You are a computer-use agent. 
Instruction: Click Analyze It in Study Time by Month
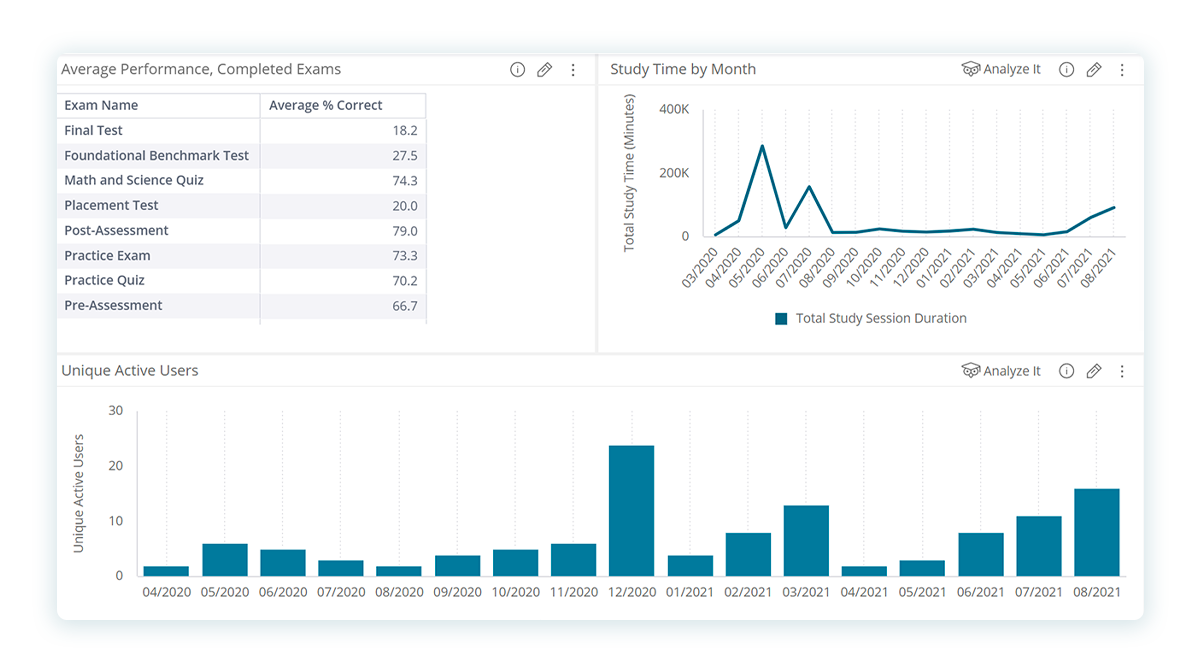1001,70
